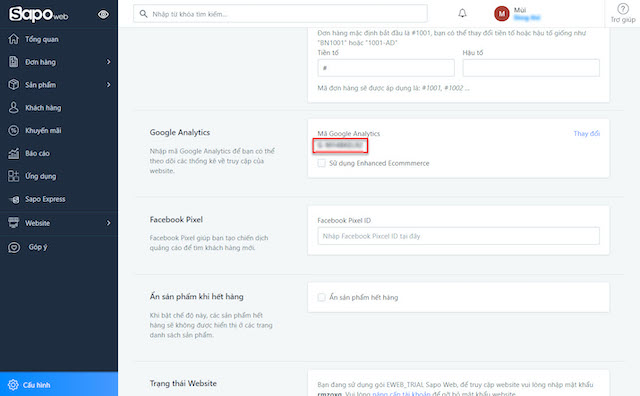This screenshot has height=396, width=640.
Task: Click the Đơn hàng document icon
Action: tap(13, 62)
